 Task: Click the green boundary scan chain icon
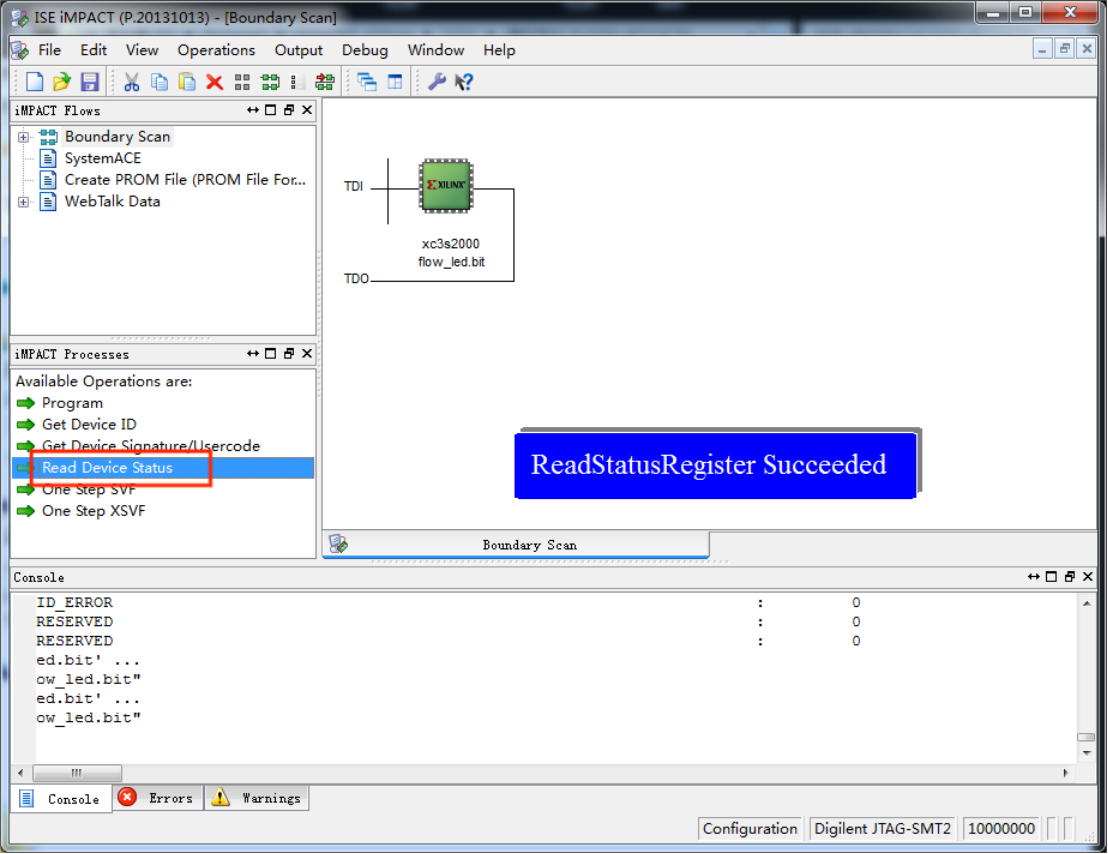point(270,82)
